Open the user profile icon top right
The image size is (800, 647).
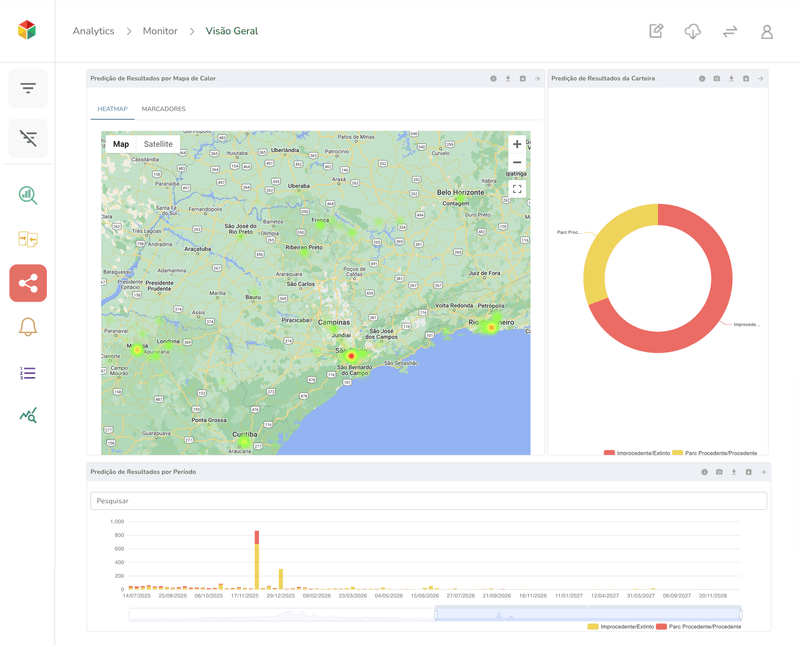[766, 31]
